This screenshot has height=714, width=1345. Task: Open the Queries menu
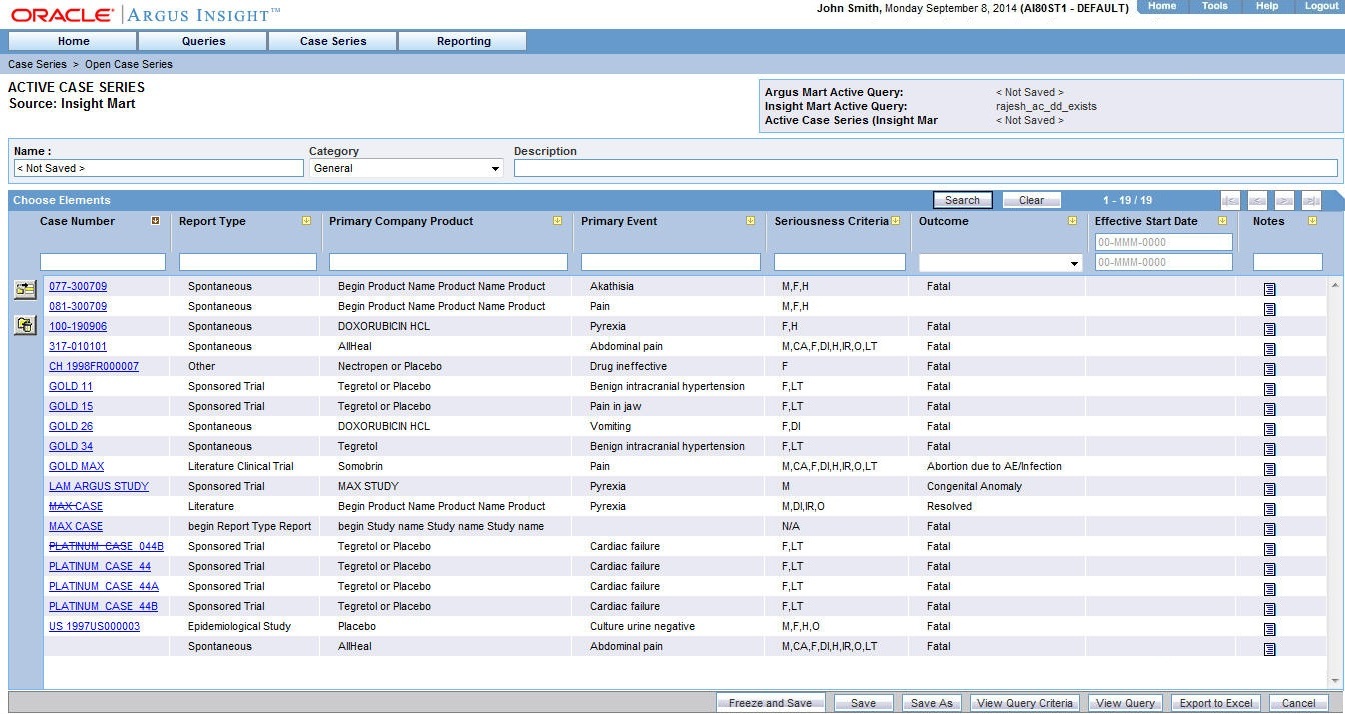[x=203, y=41]
